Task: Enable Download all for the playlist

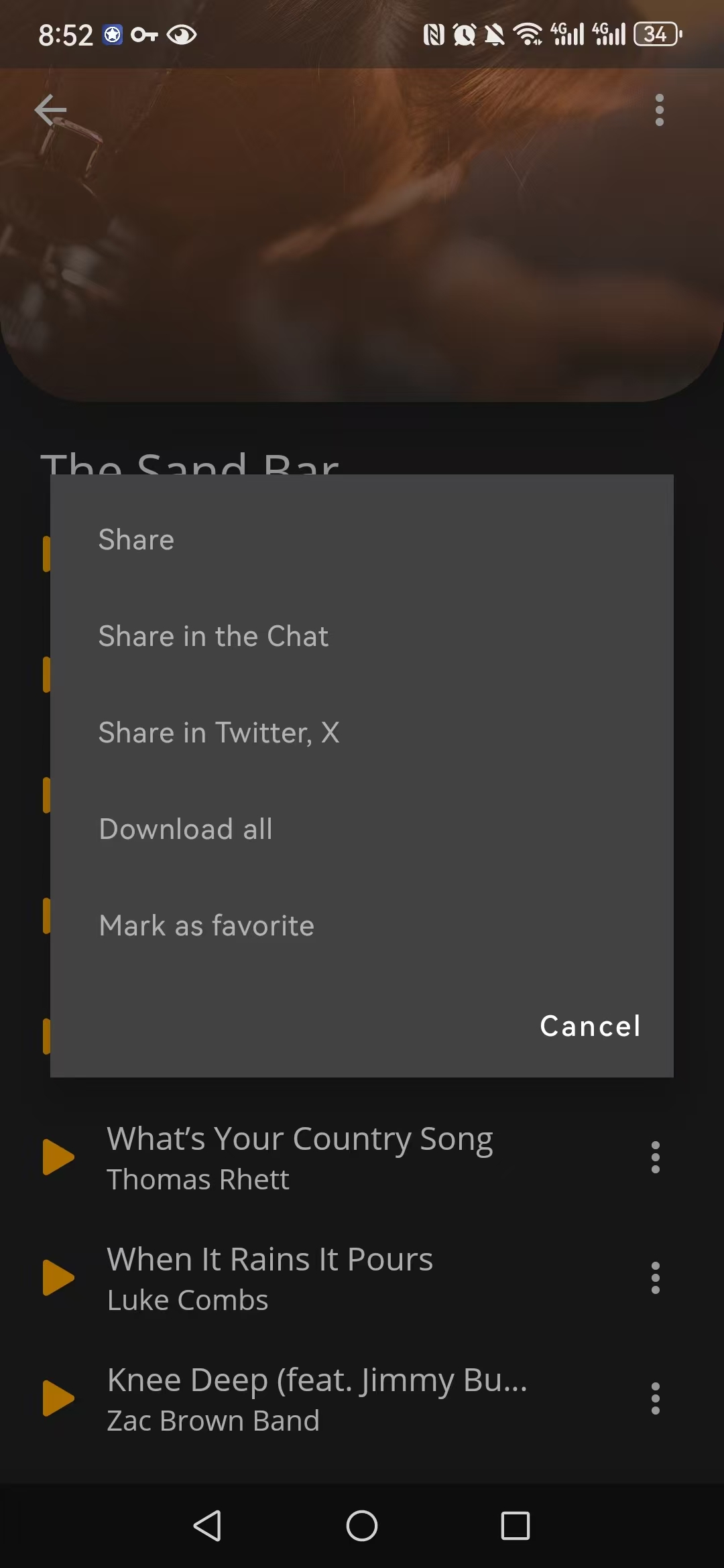Action: 185,828
